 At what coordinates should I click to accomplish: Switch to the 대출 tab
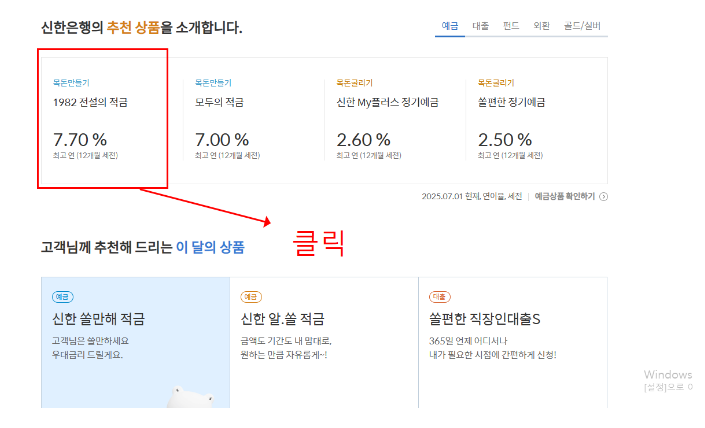(x=480, y=26)
